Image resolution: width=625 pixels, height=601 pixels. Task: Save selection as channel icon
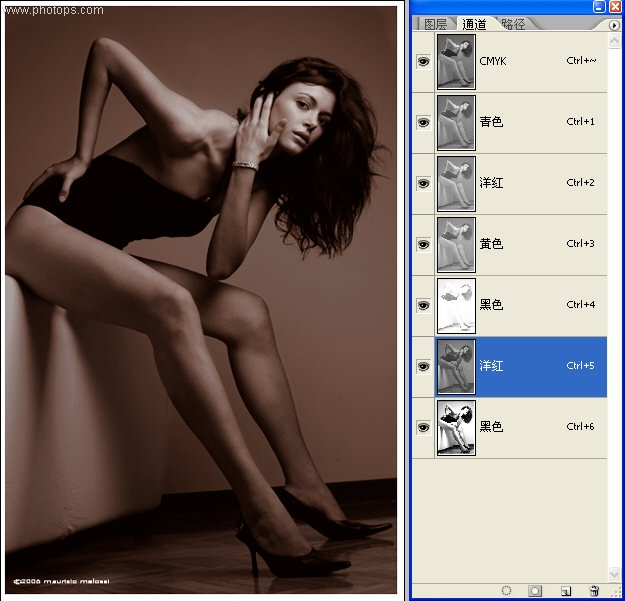535,590
